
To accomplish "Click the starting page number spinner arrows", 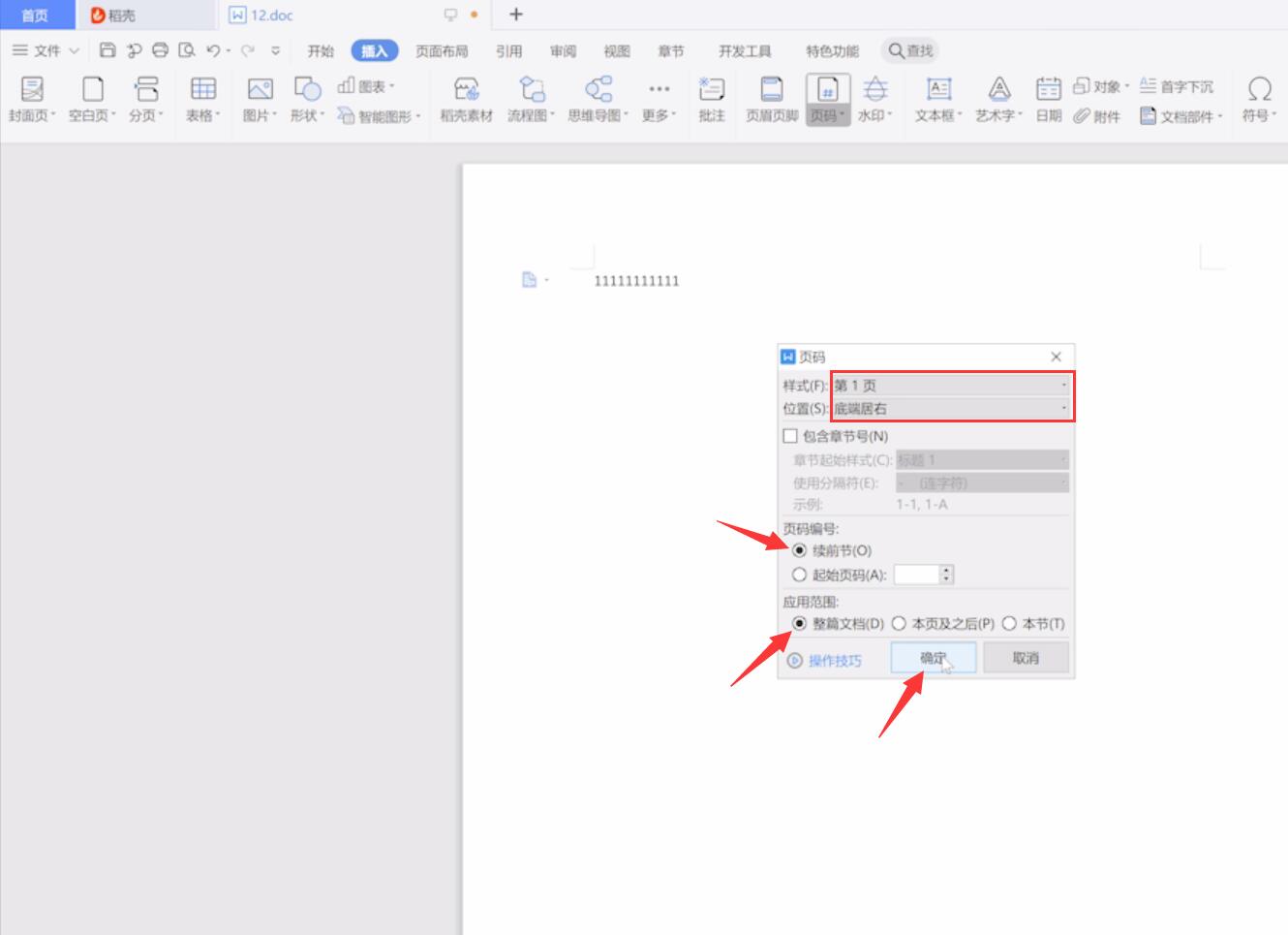I will pos(947,575).
